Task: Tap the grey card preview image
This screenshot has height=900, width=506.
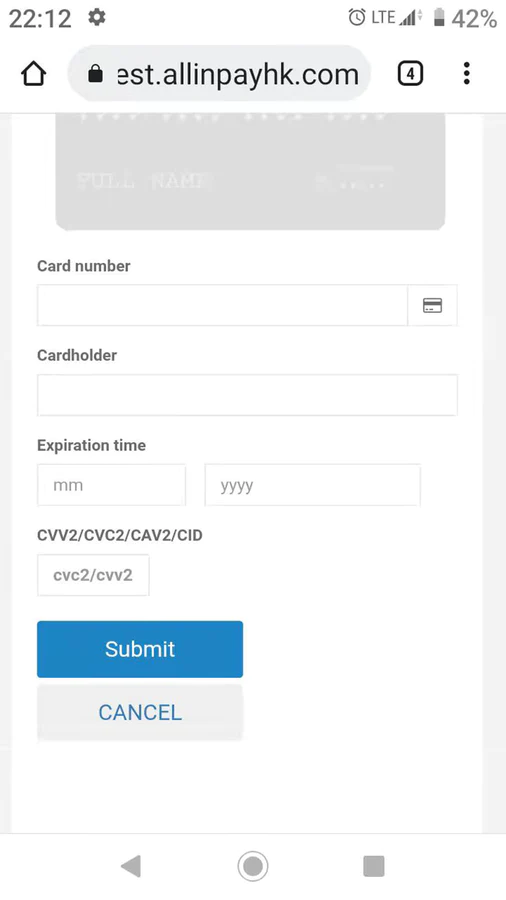Action: coord(250,172)
